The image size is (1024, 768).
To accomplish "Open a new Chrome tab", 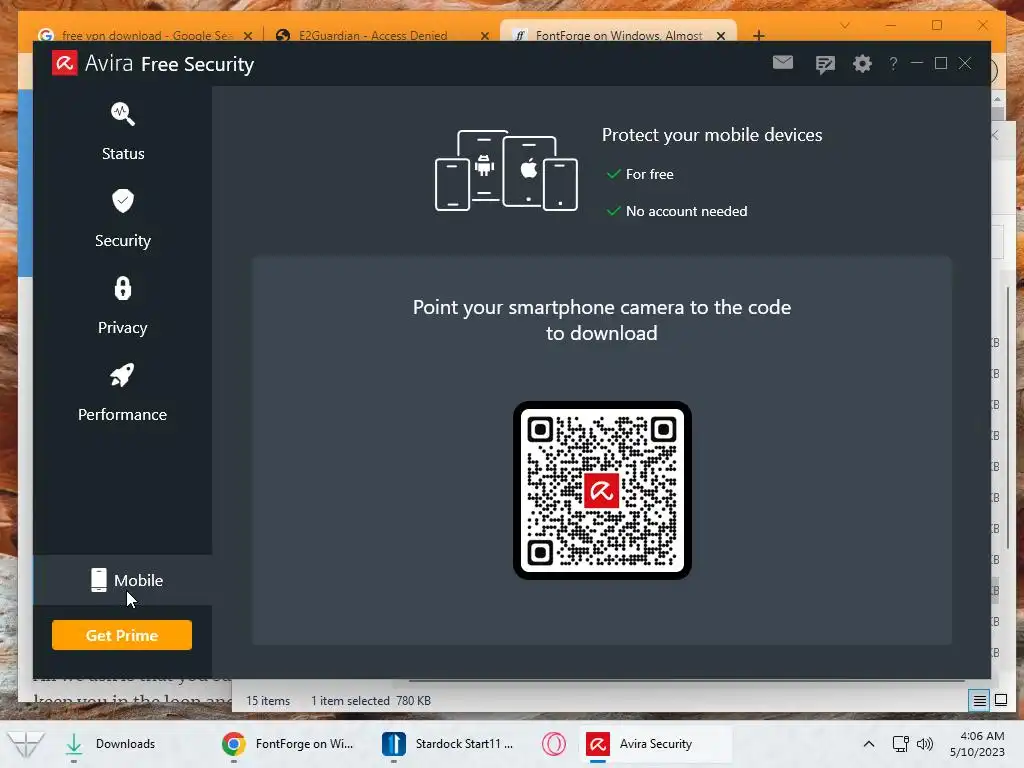I will (759, 35).
